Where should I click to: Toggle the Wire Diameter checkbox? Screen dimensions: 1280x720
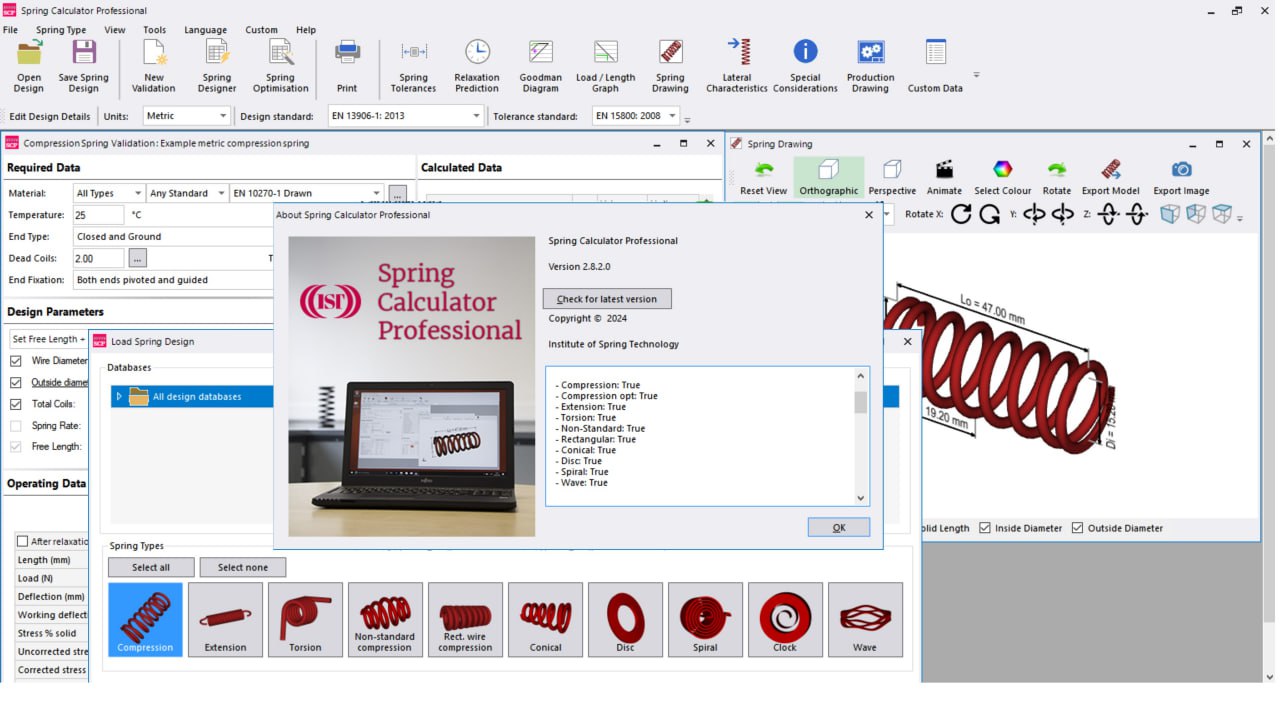[x=16, y=361]
